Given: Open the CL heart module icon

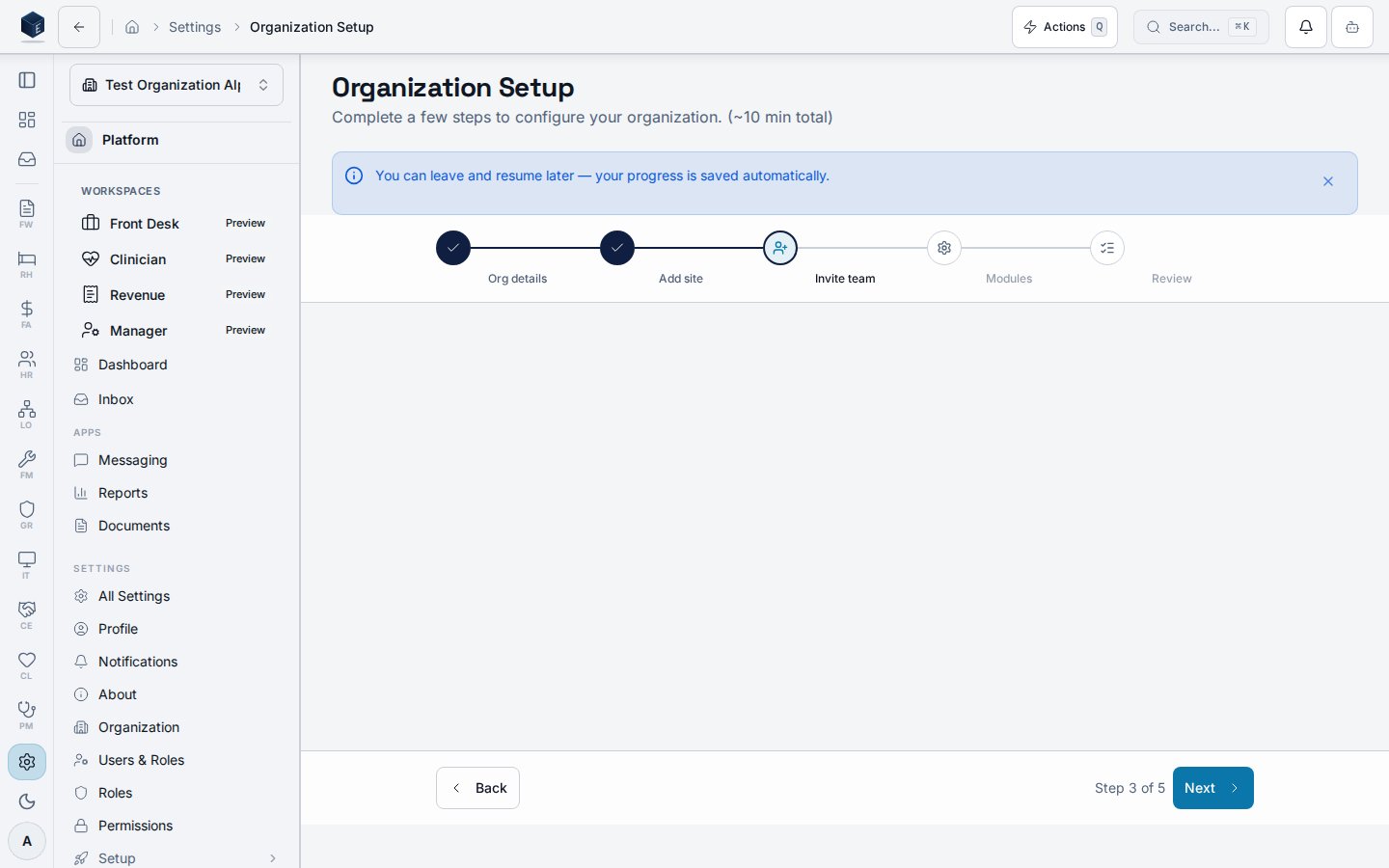Looking at the screenshot, I should tap(27, 665).
